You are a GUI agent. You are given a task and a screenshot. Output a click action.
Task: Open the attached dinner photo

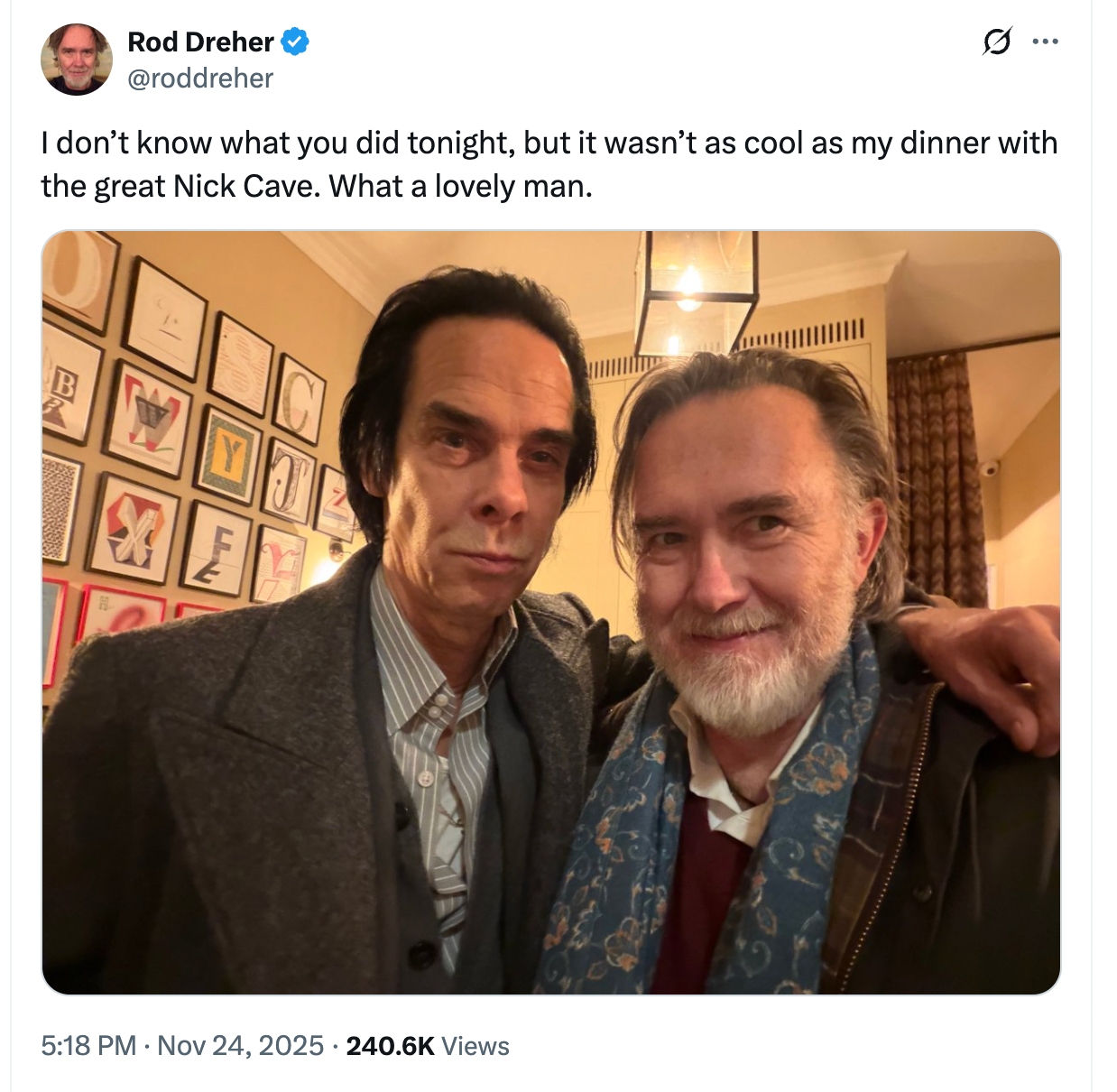pos(550,612)
